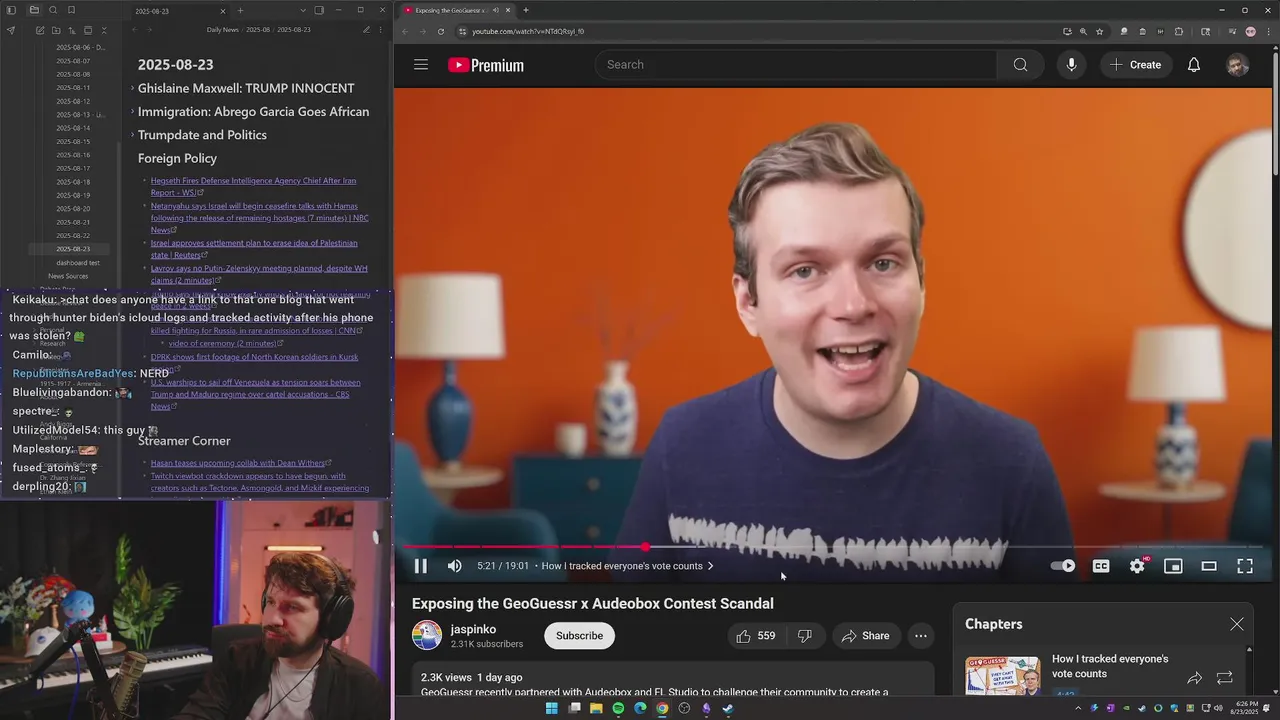This screenshot has height=720, width=1280.
Task: Create a new note in Obsidian
Action: coord(40,30)
